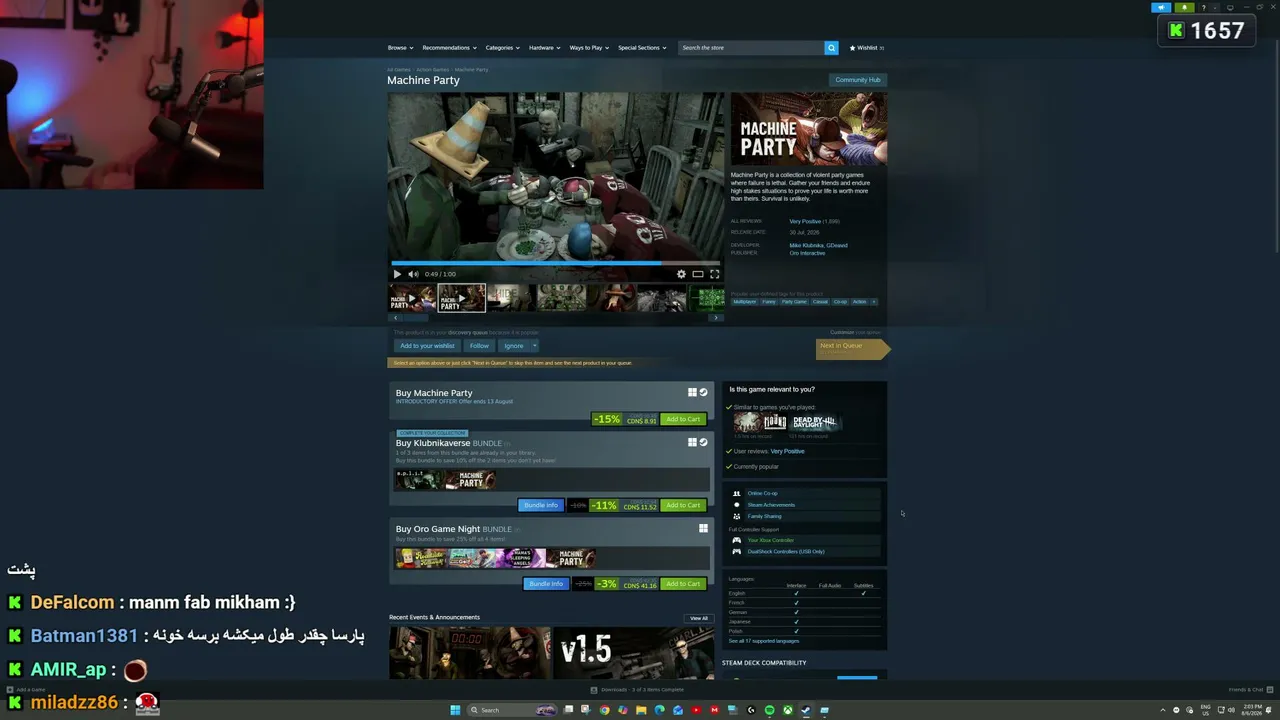Search the store input field

751,48
